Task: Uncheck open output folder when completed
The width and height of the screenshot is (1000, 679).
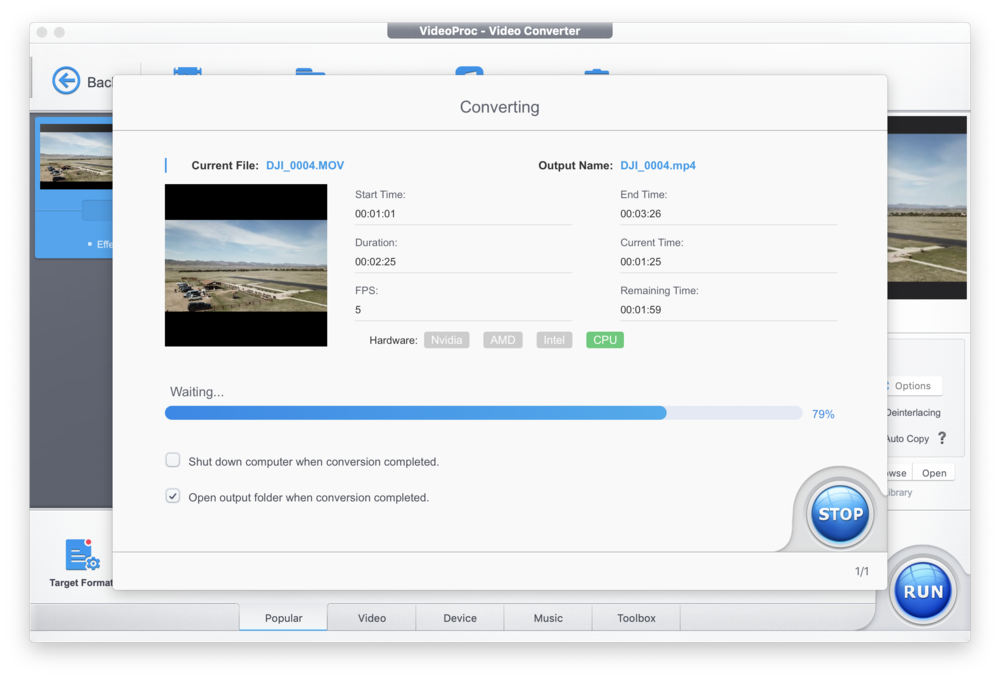Action: coord(173,496)
